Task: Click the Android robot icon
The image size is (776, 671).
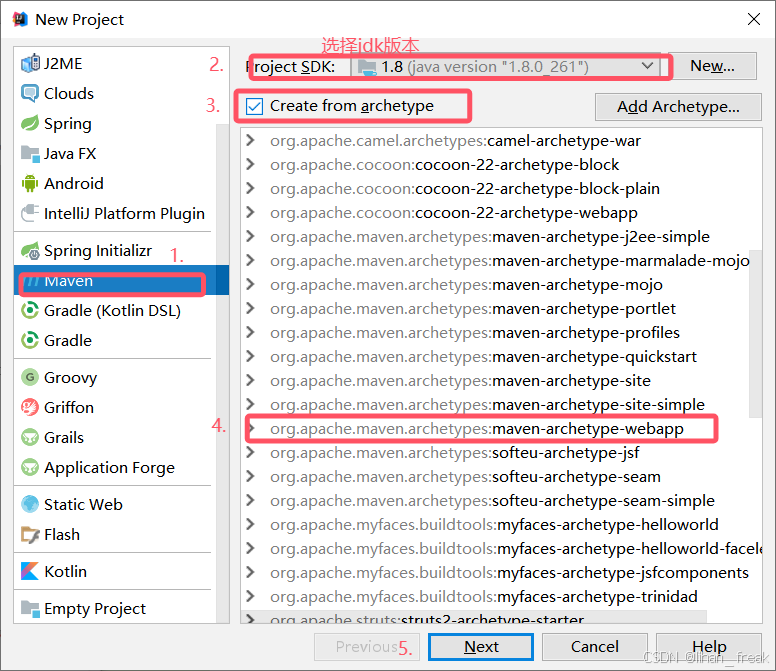Action: [30, 184]
